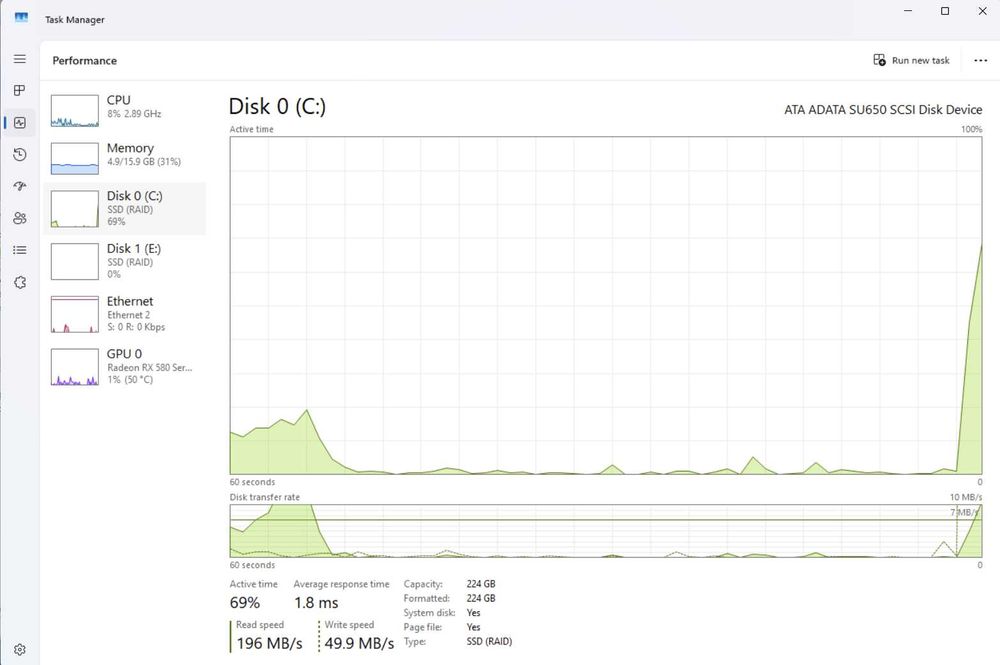Open the three-dot more options menu

pyautogui.click(x=980, y=60)
